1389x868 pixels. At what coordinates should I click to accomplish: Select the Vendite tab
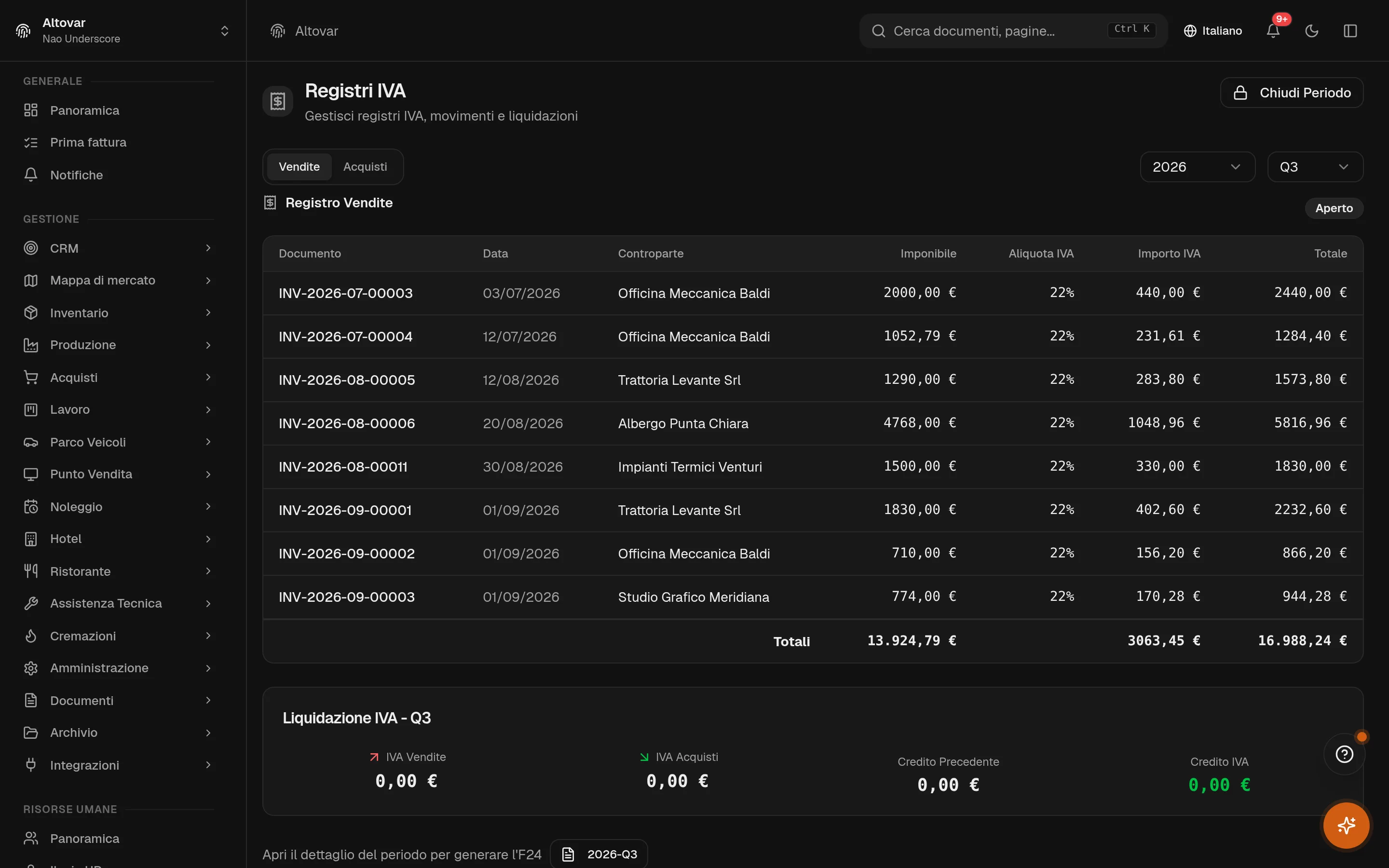pos(299,166)
